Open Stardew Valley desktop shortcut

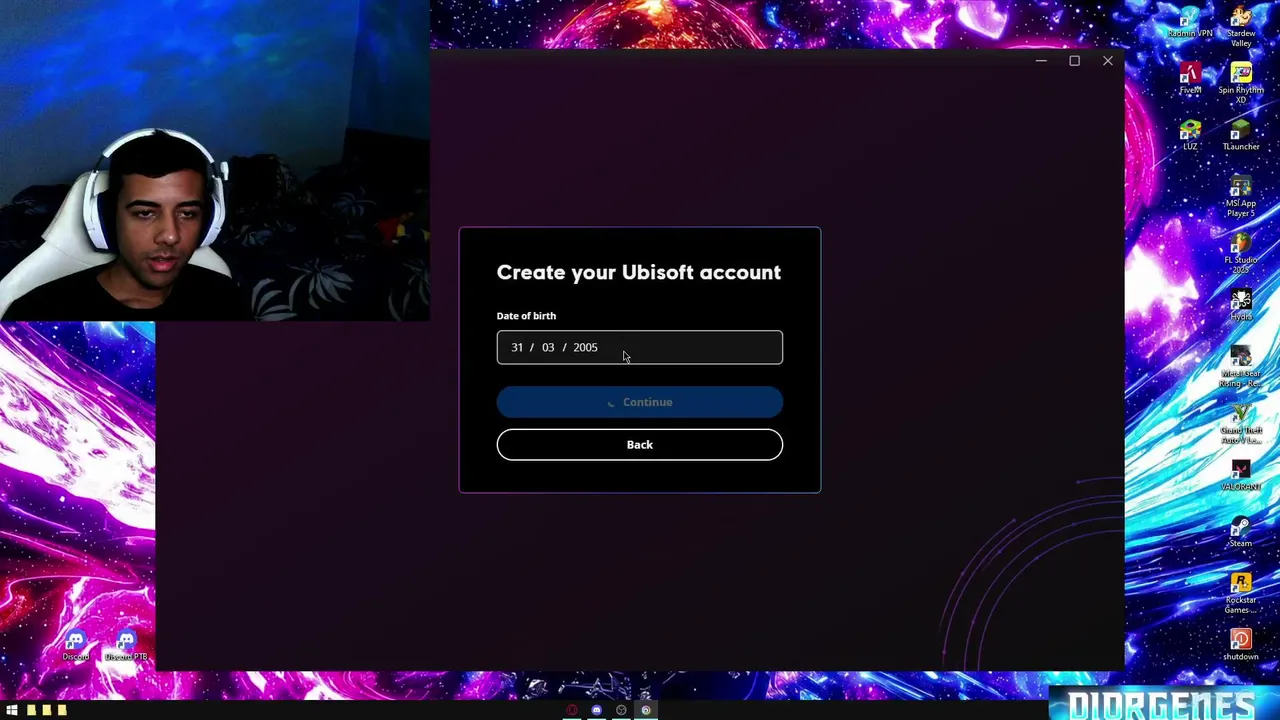coord(1241,26)
